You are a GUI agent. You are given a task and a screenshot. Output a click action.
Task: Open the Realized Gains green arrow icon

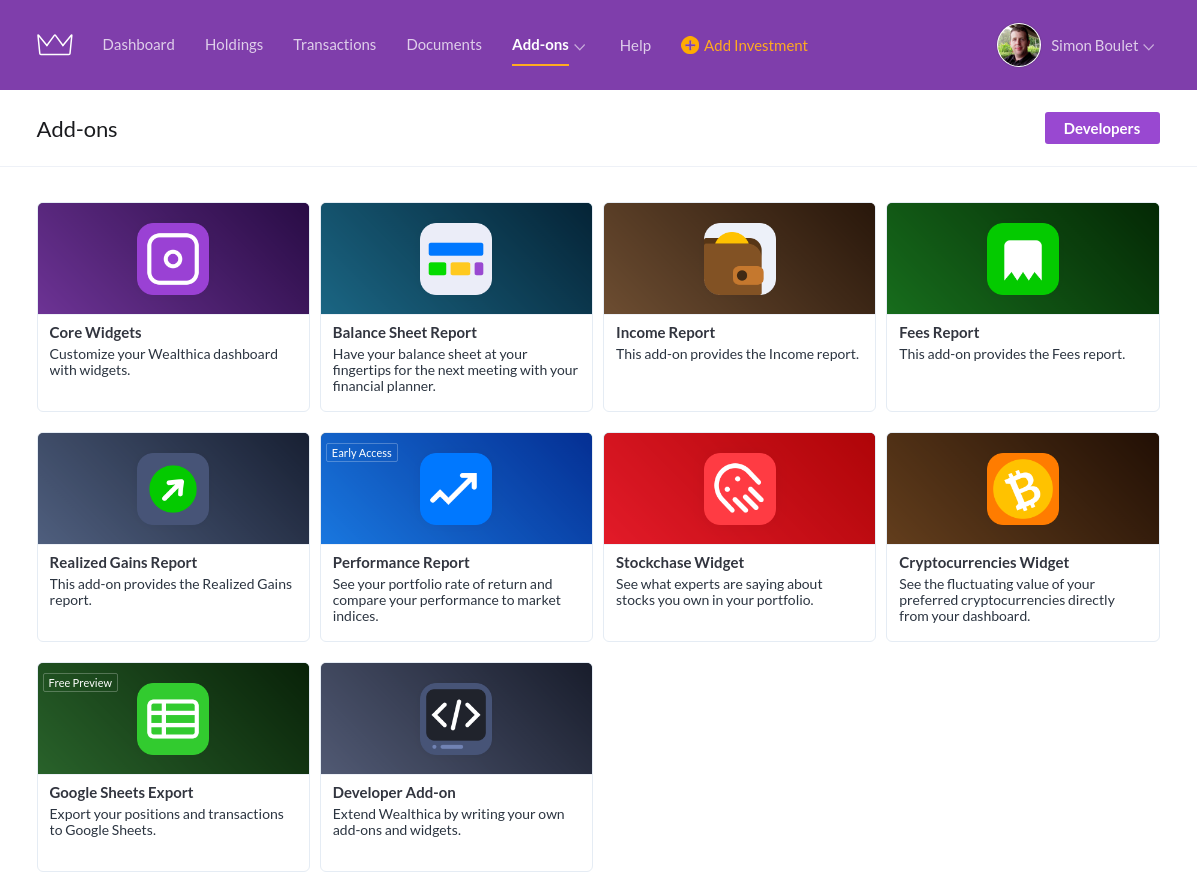(x=173, y=489)
